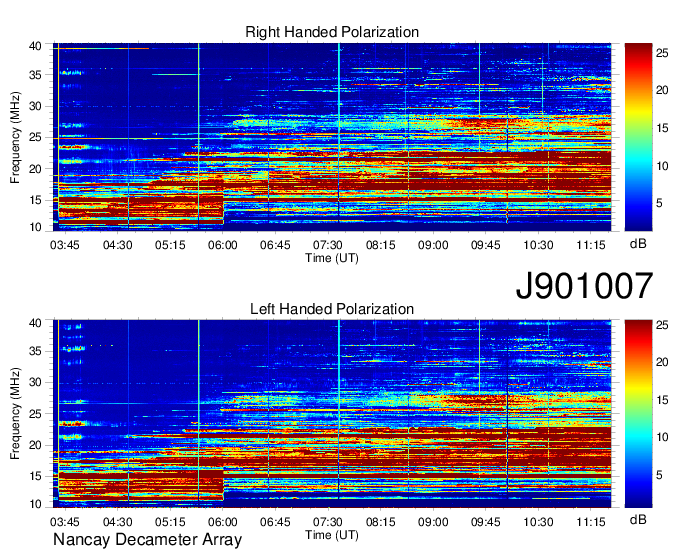
Task: Click the upper plot's 'Time (UT)' axis label
Action: coord(332,258)
